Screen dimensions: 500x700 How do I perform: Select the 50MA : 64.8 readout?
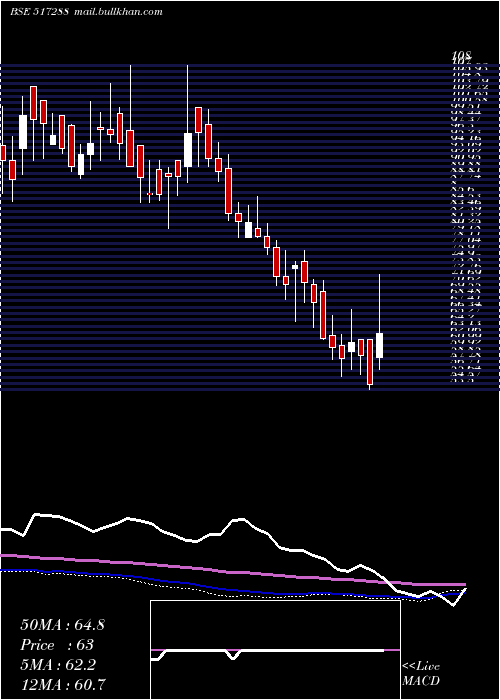tap(62, 625)
